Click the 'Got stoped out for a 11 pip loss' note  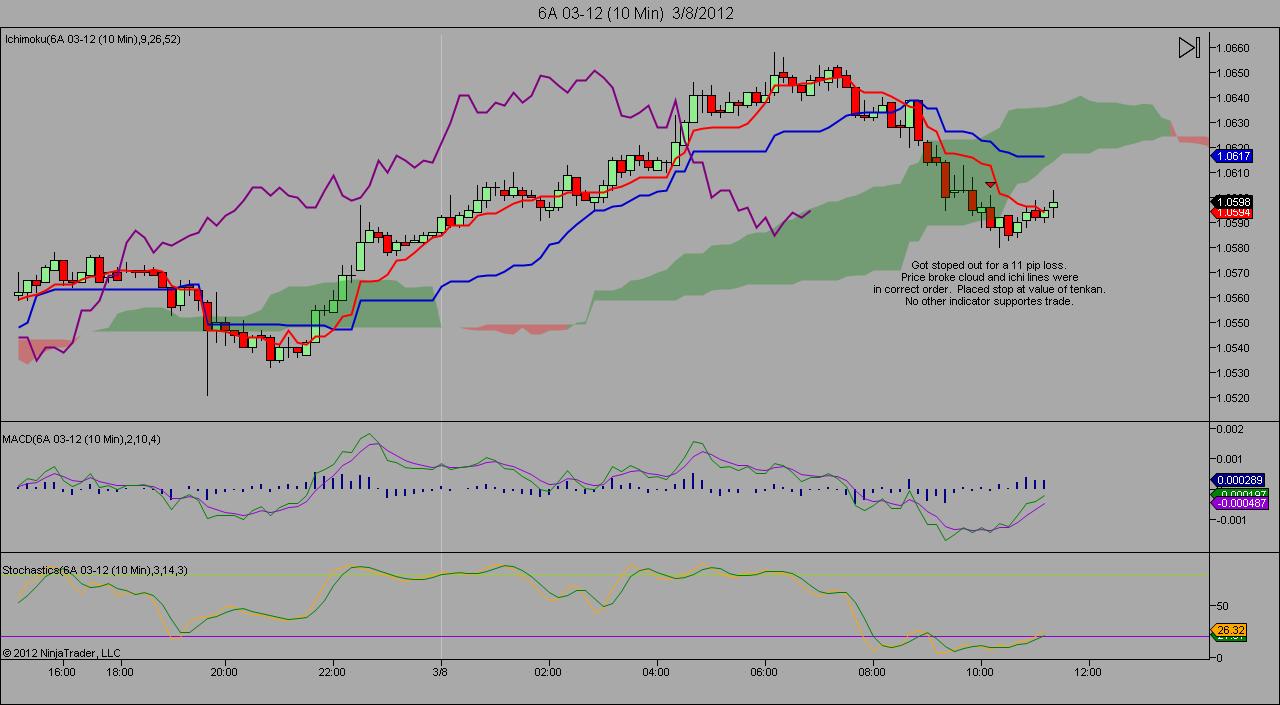click(x=989, y=265)
